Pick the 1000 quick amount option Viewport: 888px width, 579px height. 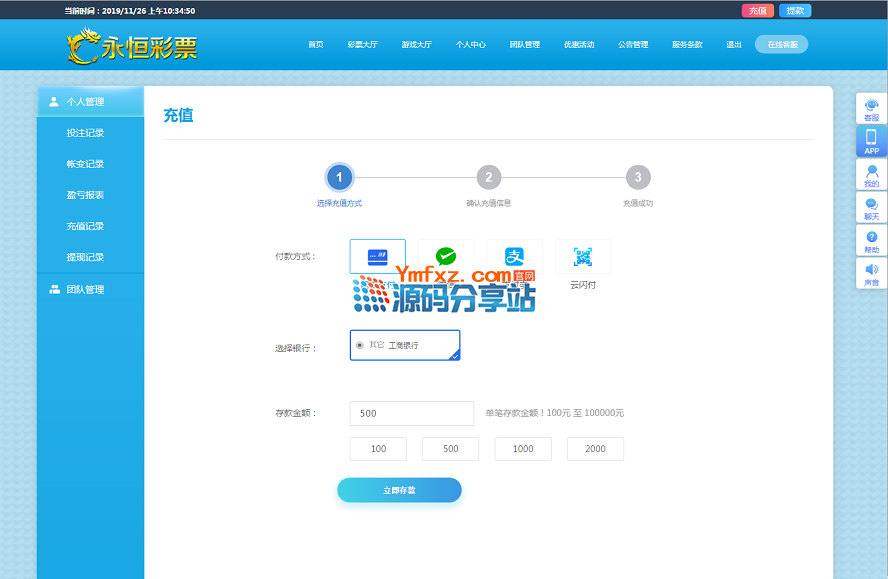pos(523,449)
